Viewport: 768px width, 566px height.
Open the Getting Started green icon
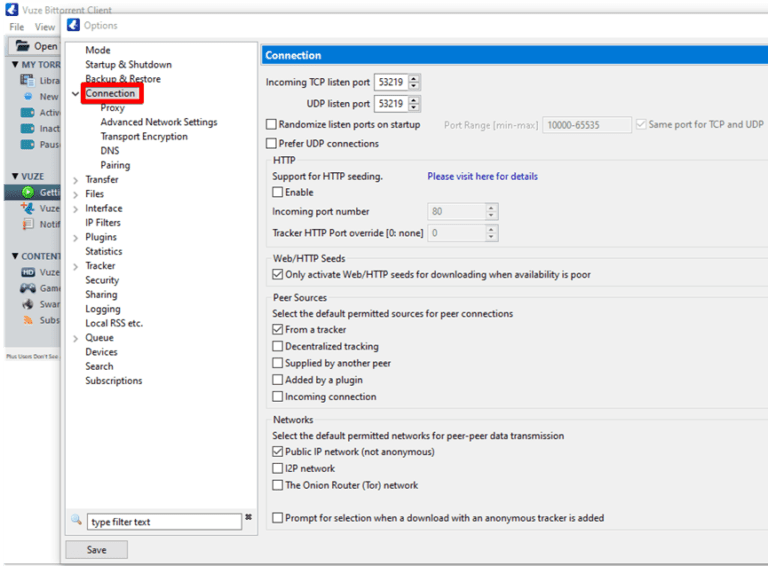28,192
